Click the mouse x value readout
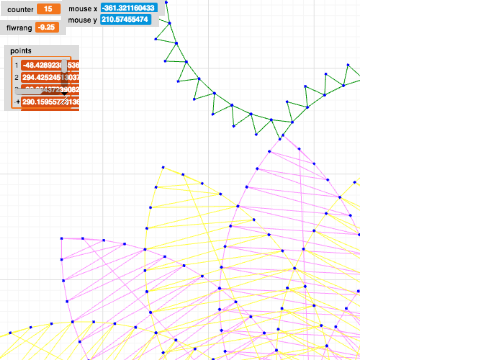This screenshot has height=360, width=480. 129,8
